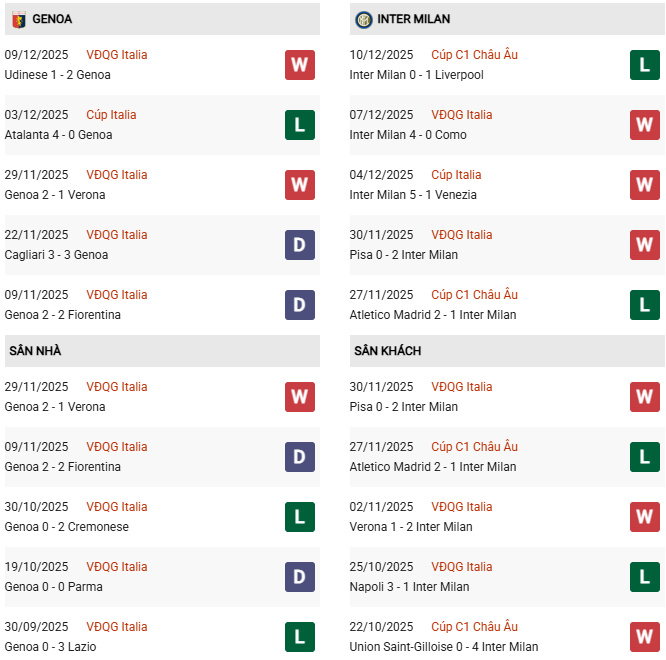This screenshot has width=666, height=660.
Task: Click the L badge for Inter Milan 0-1 Liverpool
Action: [x=644, y=65]
